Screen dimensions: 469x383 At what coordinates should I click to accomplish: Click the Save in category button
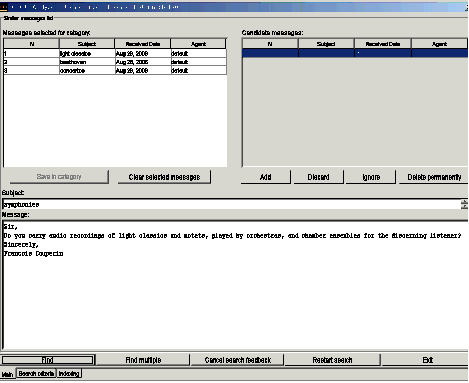point(59,177)
